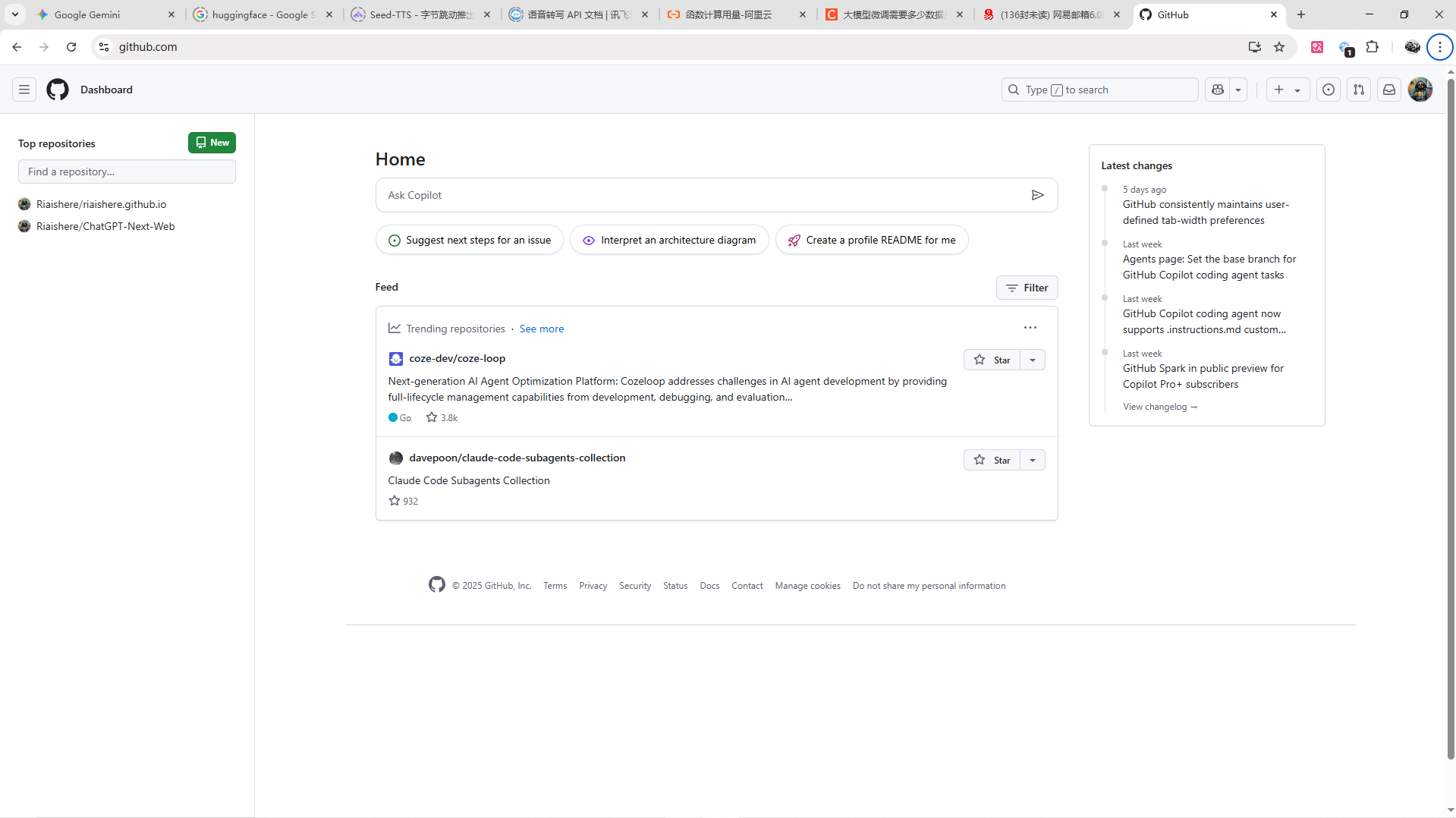Open Riaishere/riaishere.github.io repository
1456x818 pixels.
pyautogui.click(x=101, y=204)
